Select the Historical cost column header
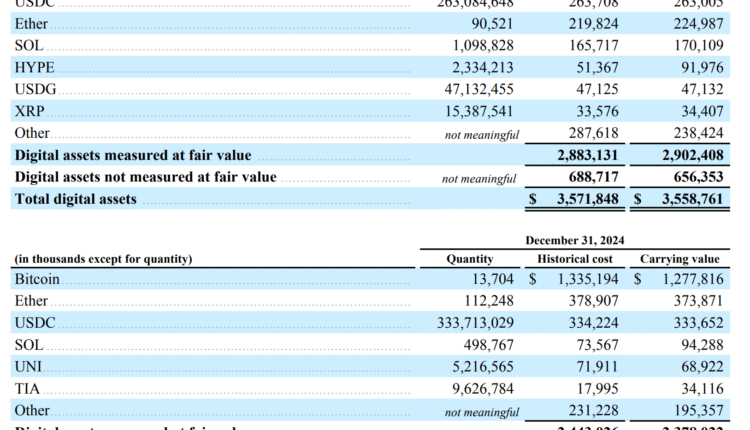 coord(577,259)
